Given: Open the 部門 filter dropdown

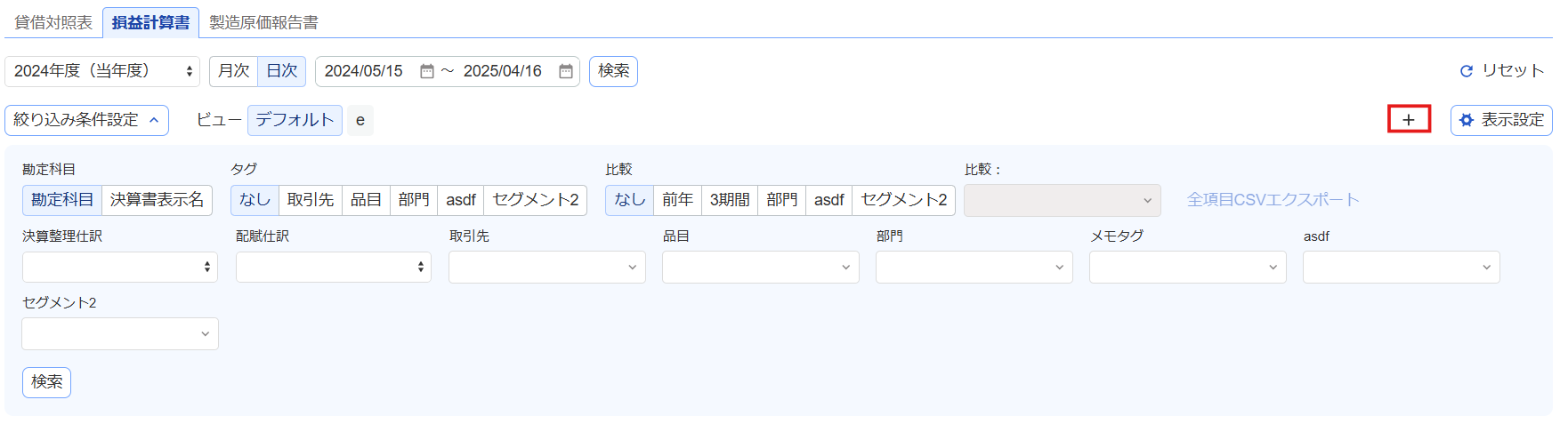Looking at the screenshot, I should (x=974, y=267).
